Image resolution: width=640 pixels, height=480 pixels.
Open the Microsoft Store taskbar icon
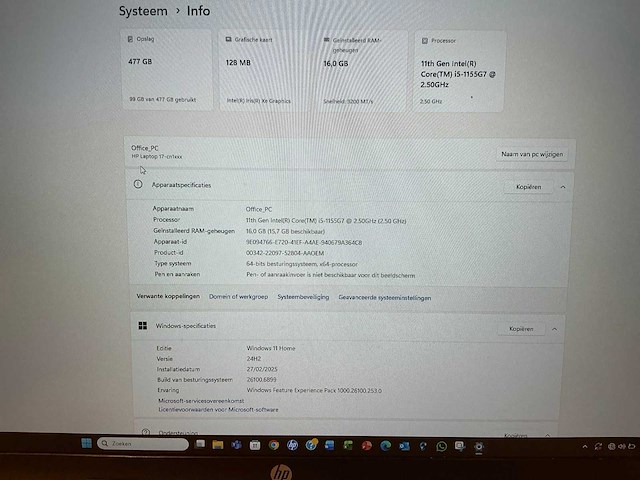pyautogui.click(x=255, y=445)
